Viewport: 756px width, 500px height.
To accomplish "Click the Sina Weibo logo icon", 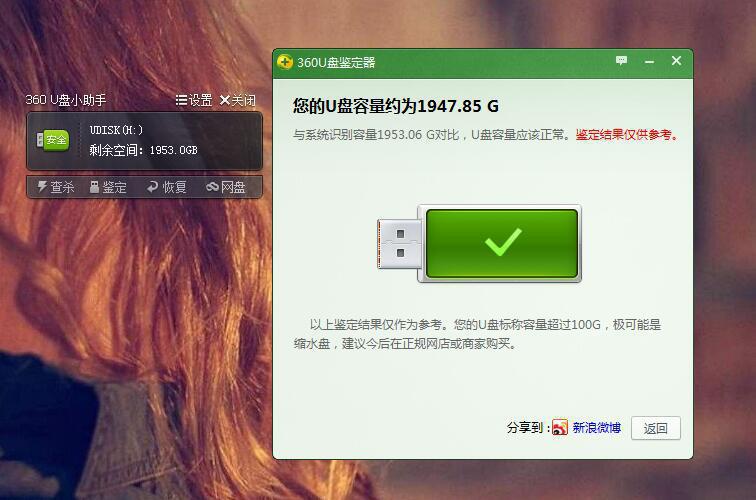I will 560,427.
